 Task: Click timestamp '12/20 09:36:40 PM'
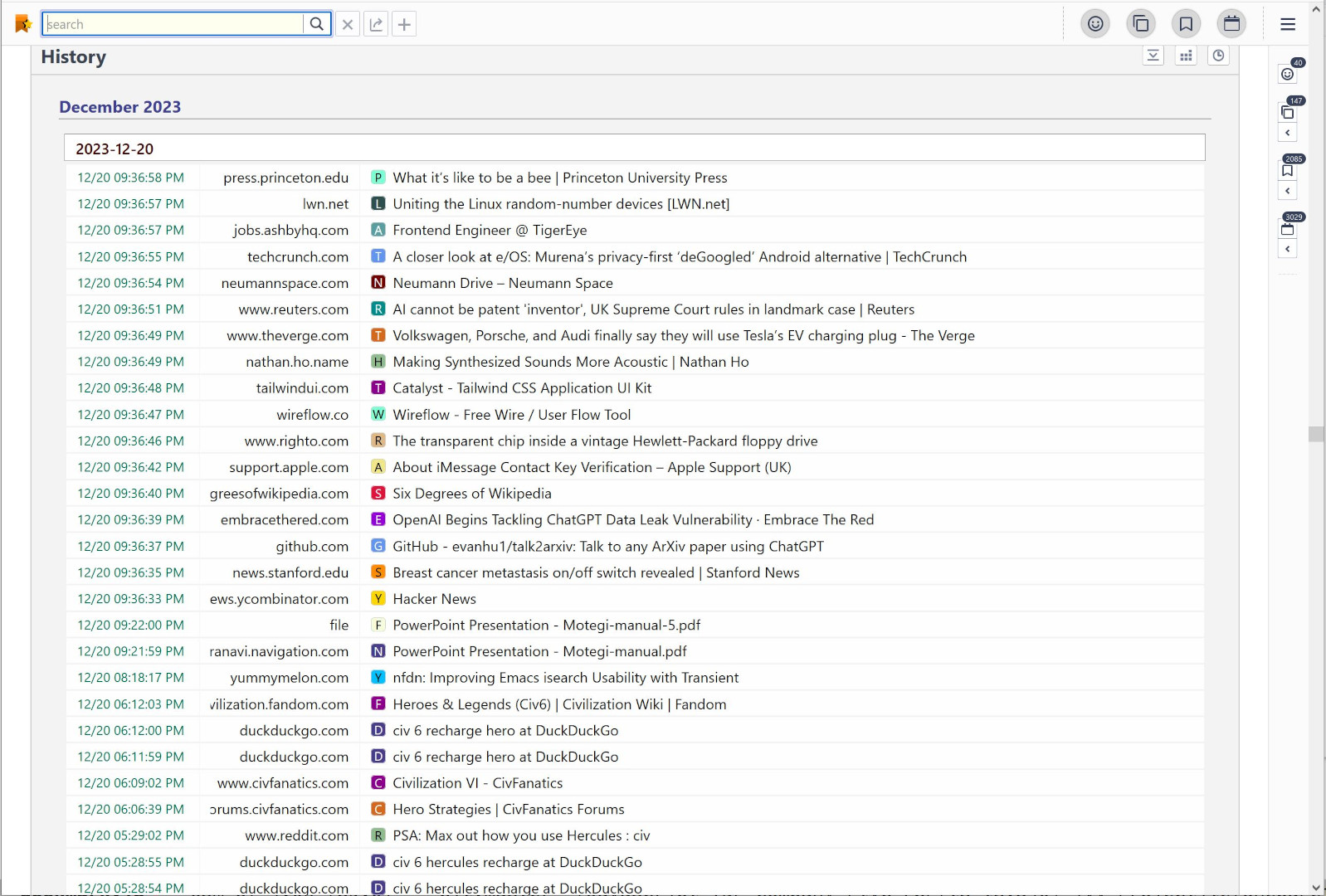point(131,494)
